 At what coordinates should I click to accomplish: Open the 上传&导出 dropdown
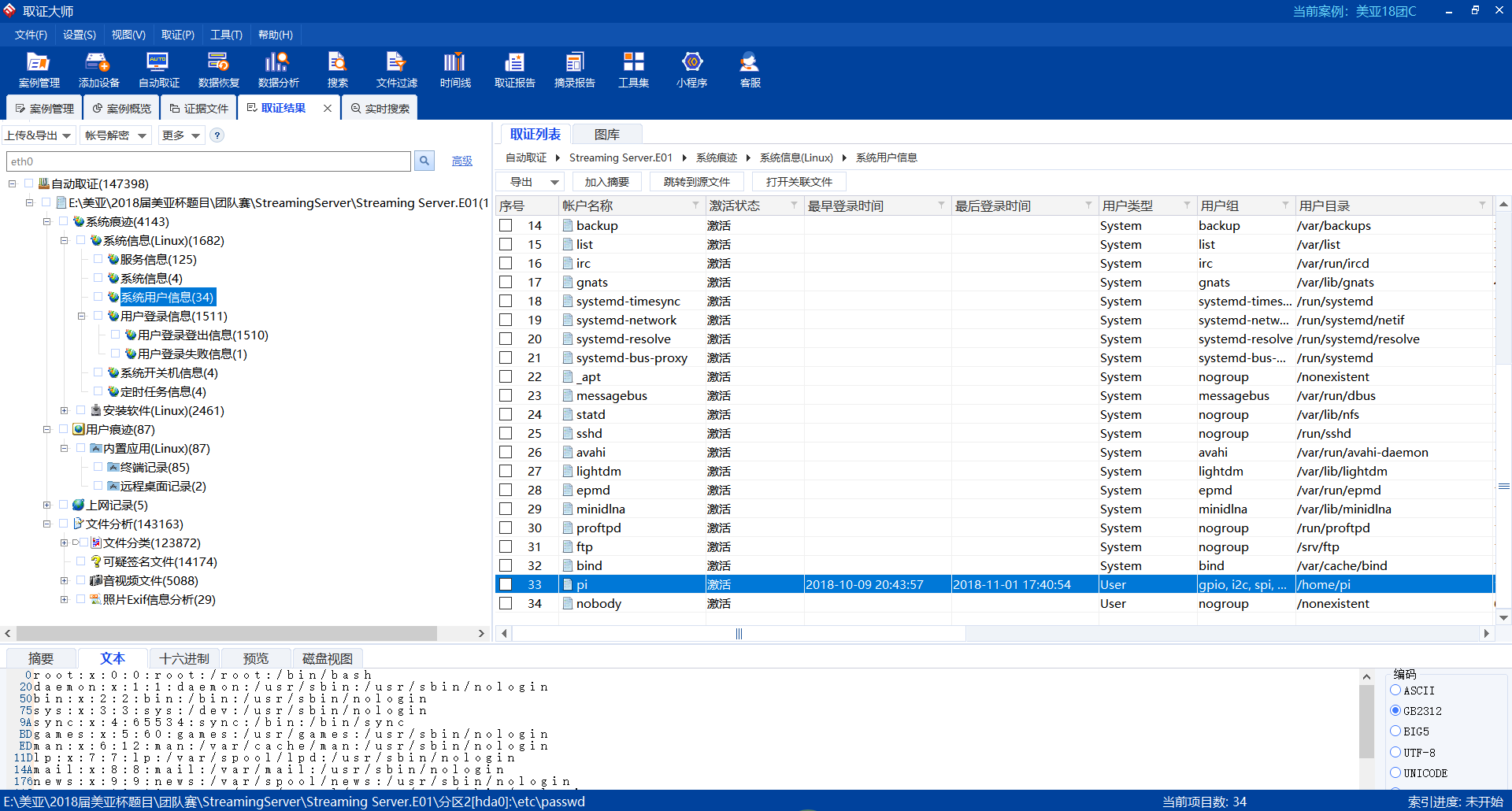[x=39, y=135]
